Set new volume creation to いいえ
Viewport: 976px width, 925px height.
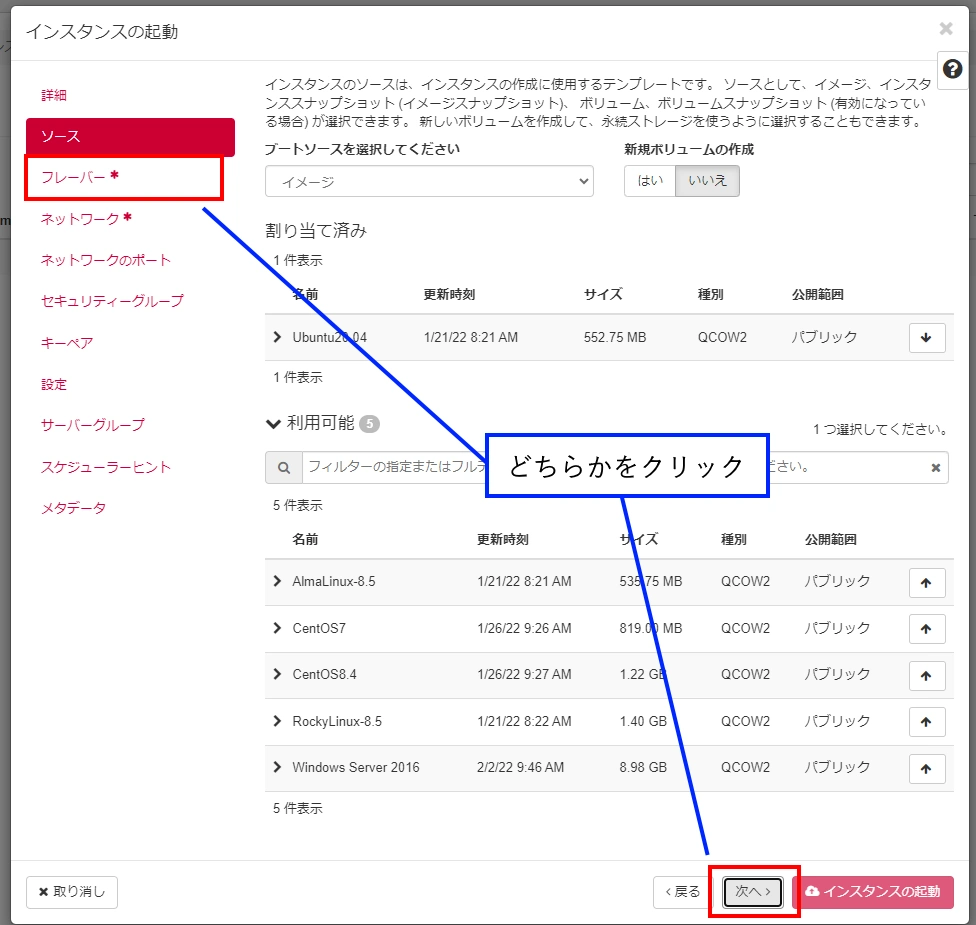(707, 181)
